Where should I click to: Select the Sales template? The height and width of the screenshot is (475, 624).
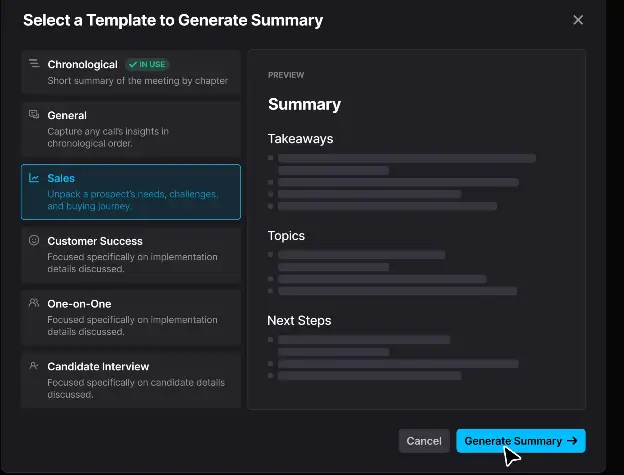tap(131, 192)
